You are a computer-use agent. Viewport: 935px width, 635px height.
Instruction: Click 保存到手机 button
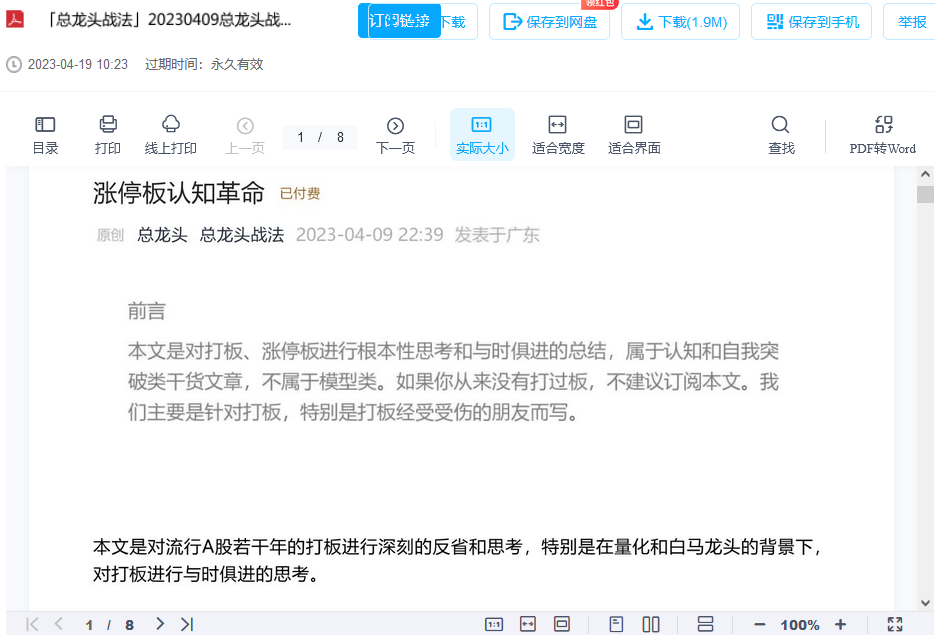pyautogui.click(x=812, y=22)
